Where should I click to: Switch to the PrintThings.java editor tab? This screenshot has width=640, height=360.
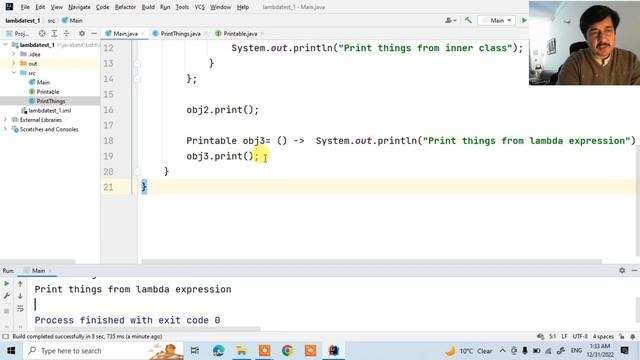pos(180,33)
